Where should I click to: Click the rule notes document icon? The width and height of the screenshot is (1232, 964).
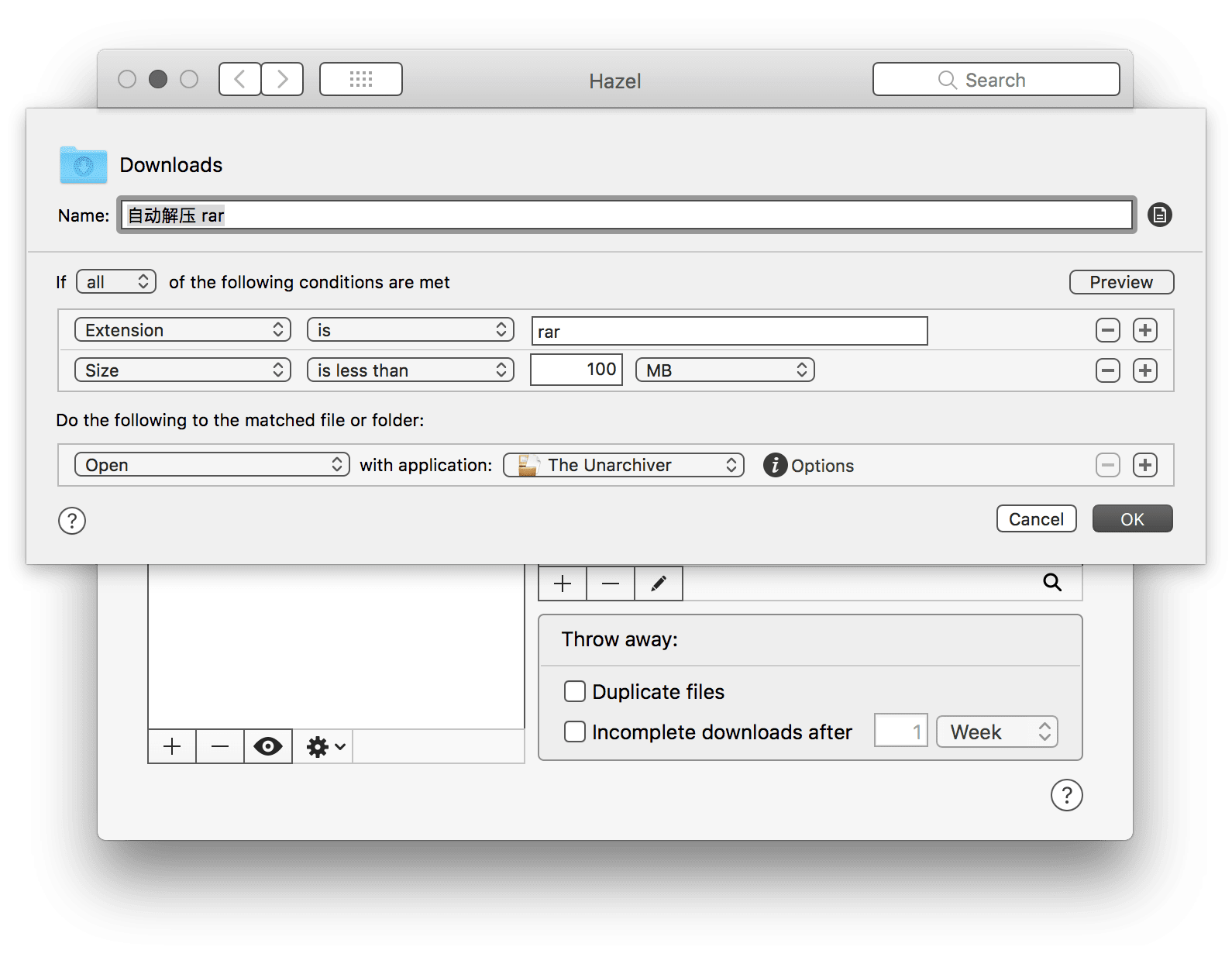[x=1159, y=215]
